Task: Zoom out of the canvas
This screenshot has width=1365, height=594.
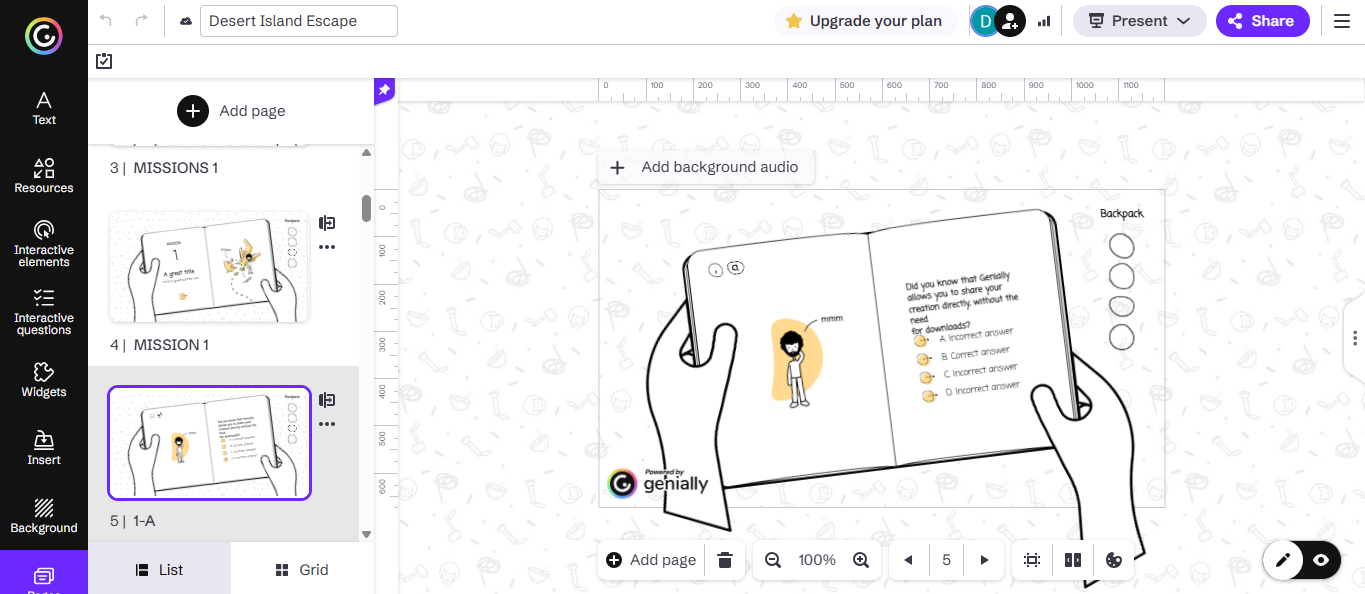Action: [773, 560]
